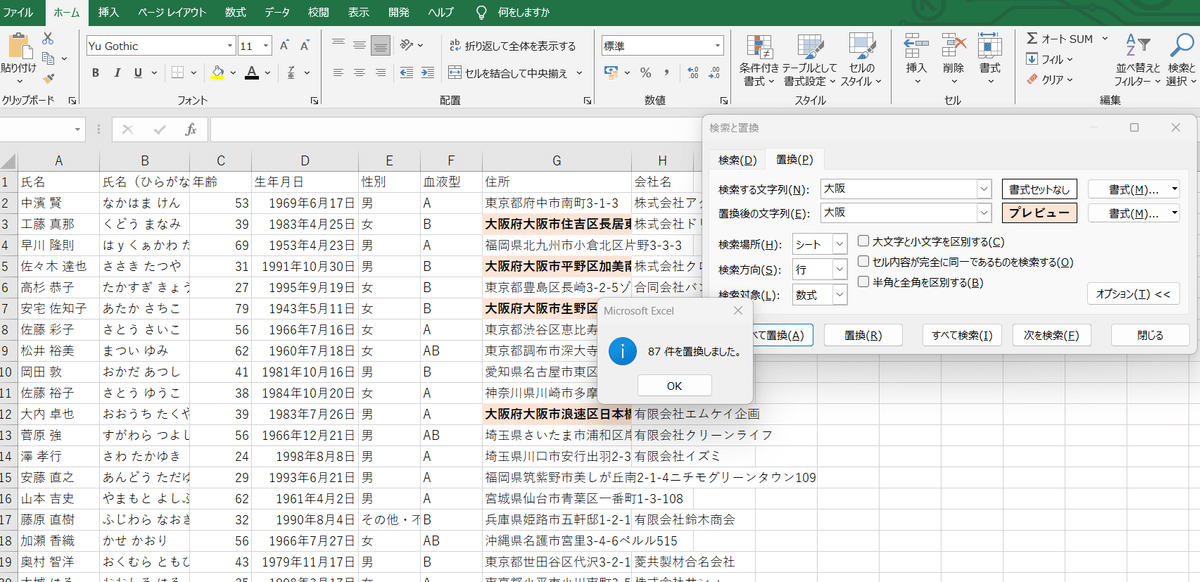Screen dimensions: 1200x582
Task: Open the 標準 number format dropdown
Action: 717,46
